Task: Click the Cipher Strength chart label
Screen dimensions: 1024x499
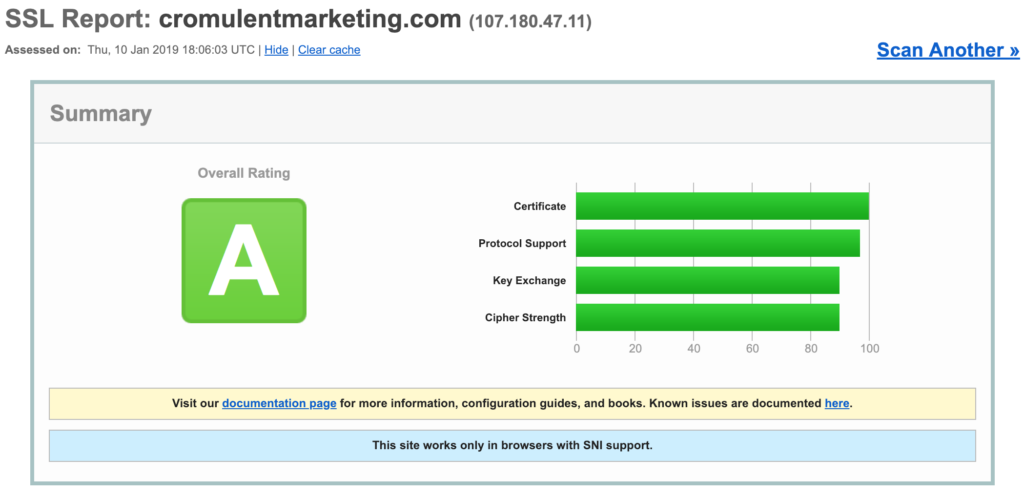Action: (x=525, y=318)
